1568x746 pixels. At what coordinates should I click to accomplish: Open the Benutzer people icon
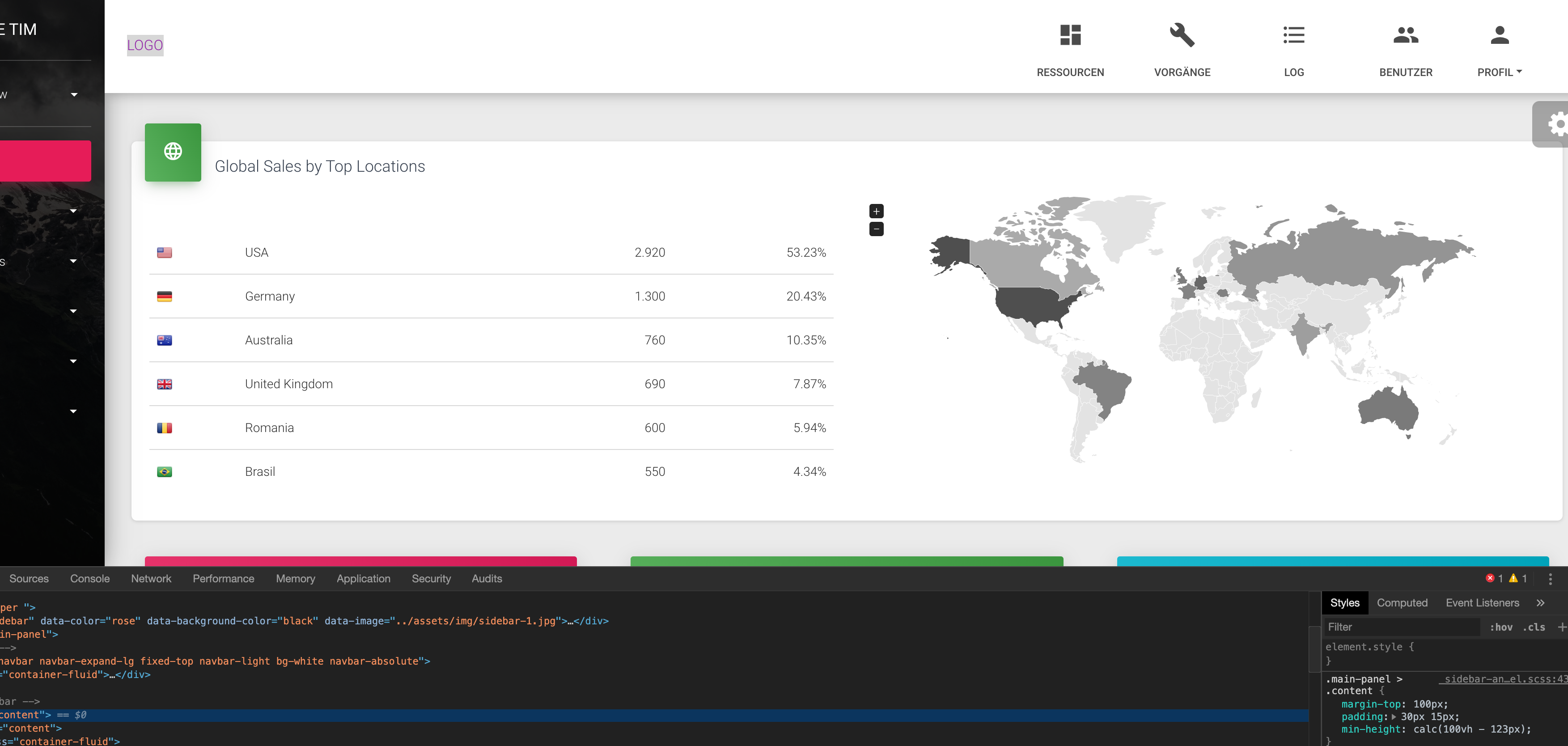[x=1405, y=35]
